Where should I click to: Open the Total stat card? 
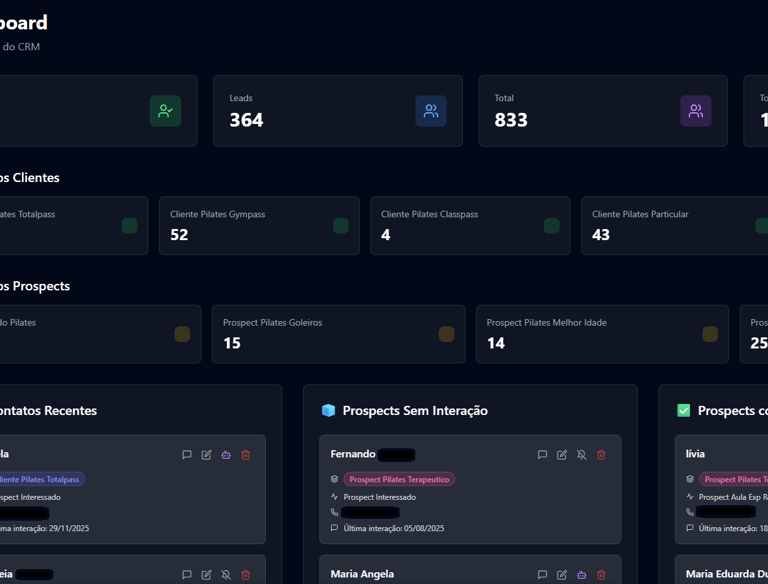tap(603, 111)
